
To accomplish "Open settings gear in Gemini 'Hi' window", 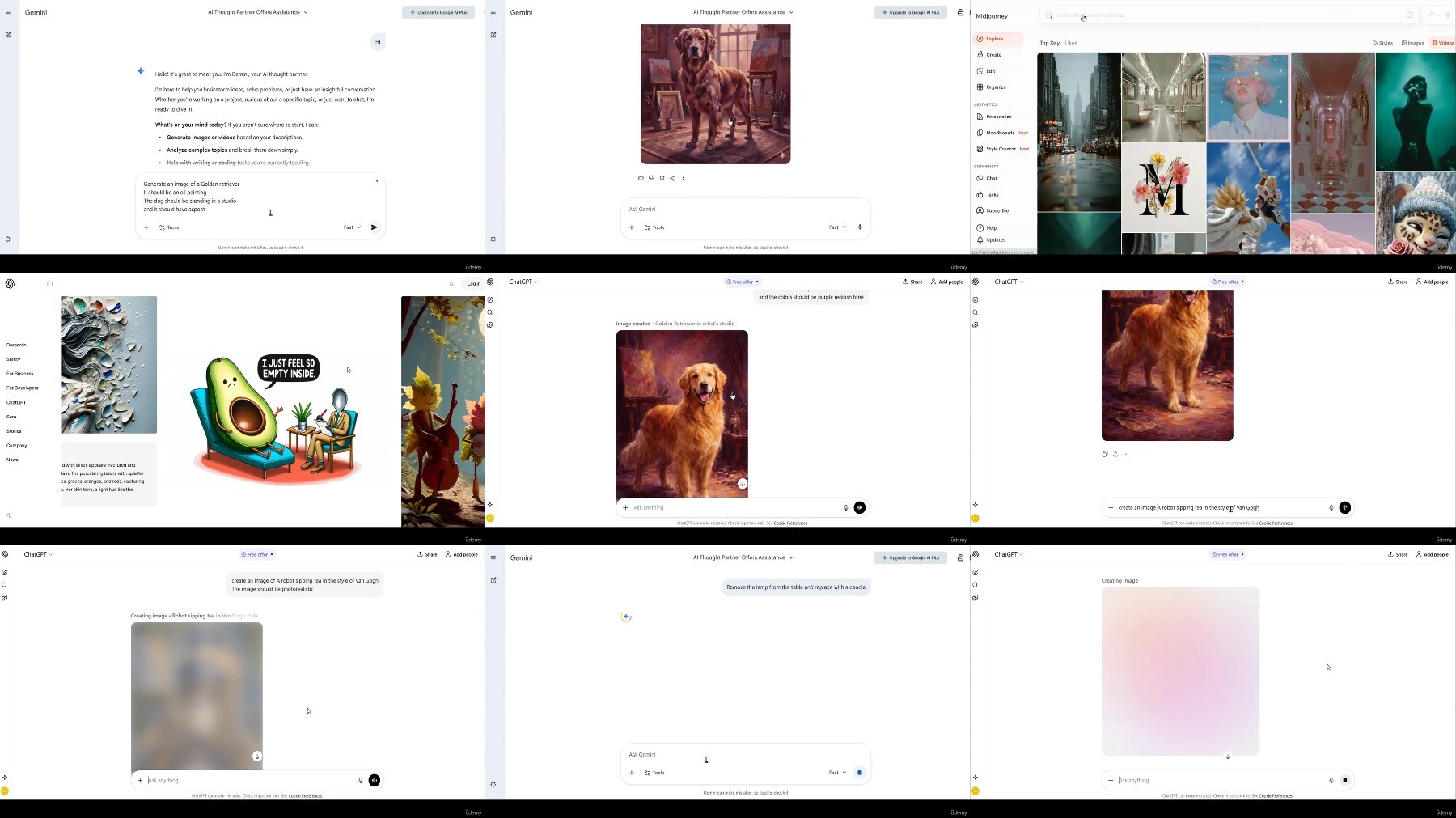I will tap(8, 239).
